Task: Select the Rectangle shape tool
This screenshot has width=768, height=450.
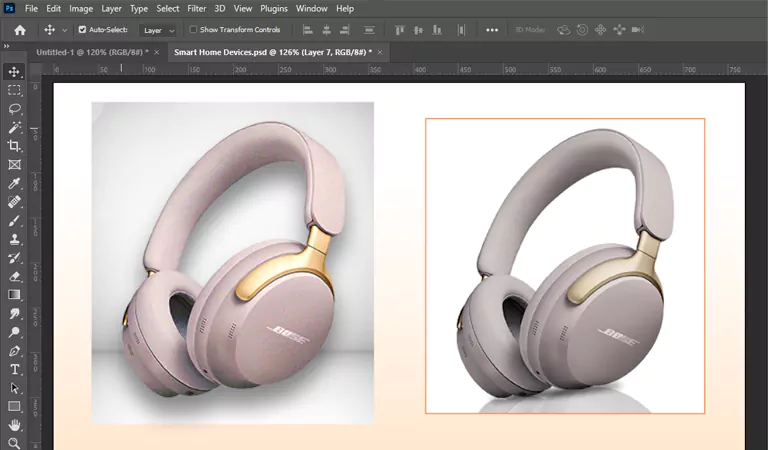Action: pos(14,406)
